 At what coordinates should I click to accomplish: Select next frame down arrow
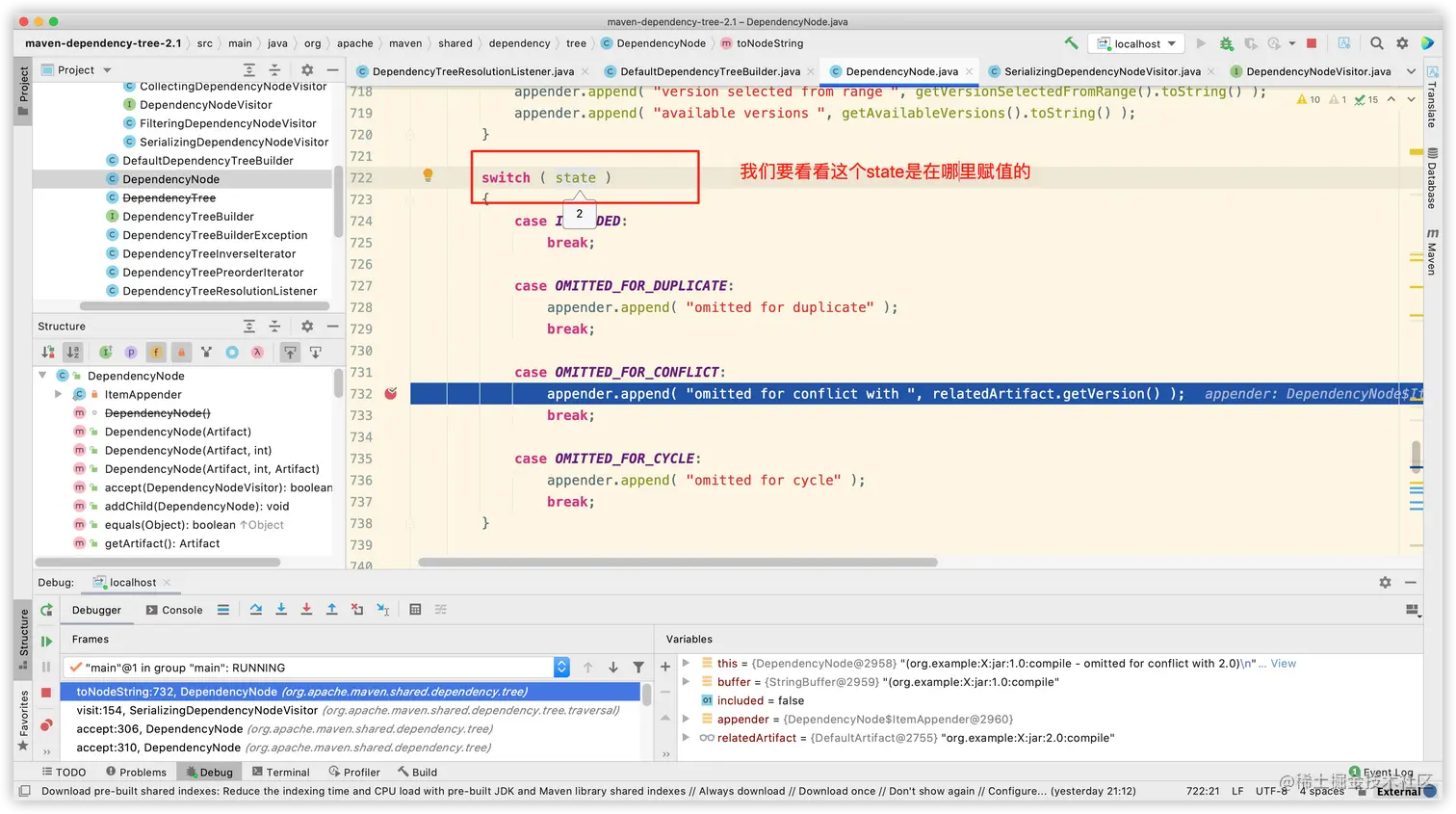pos(613,668)
